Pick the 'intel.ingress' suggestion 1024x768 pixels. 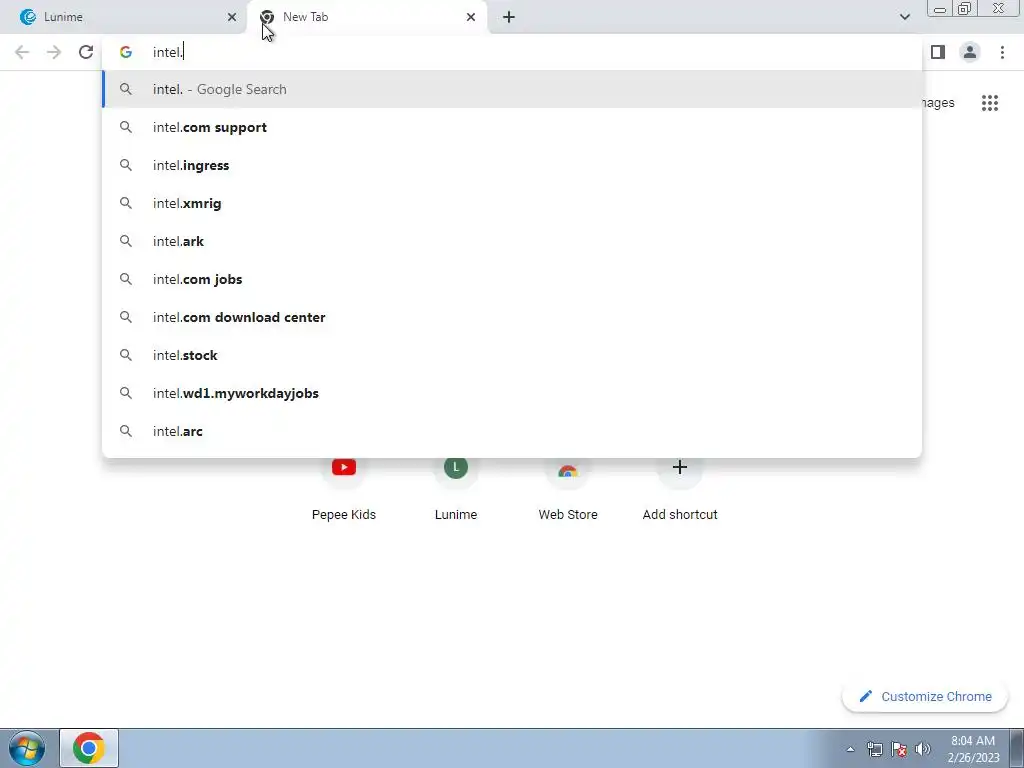pyautogui.click(x=512, y=165)
